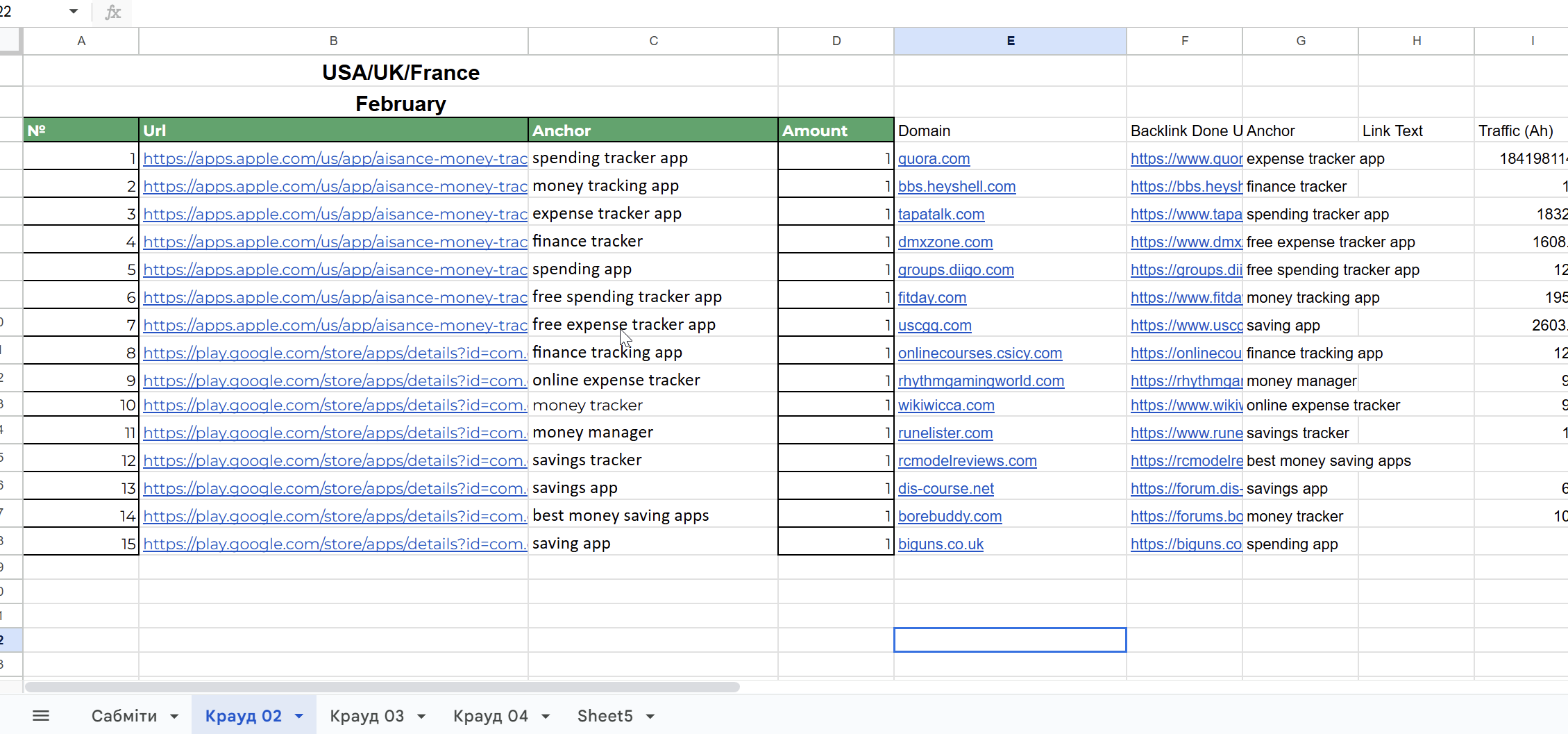Image resolution: width=1568 pixels, height=734 pixels.
Task: Click the selected empty cell in column E
Action: [x=1010, y=640]
